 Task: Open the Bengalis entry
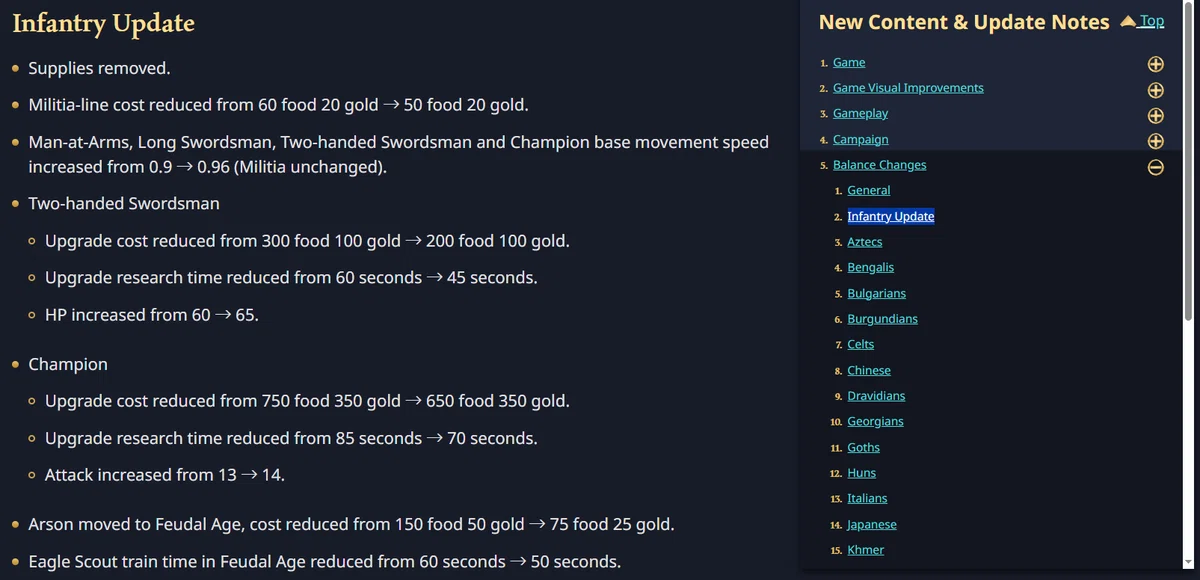click(x=870, y=267)
